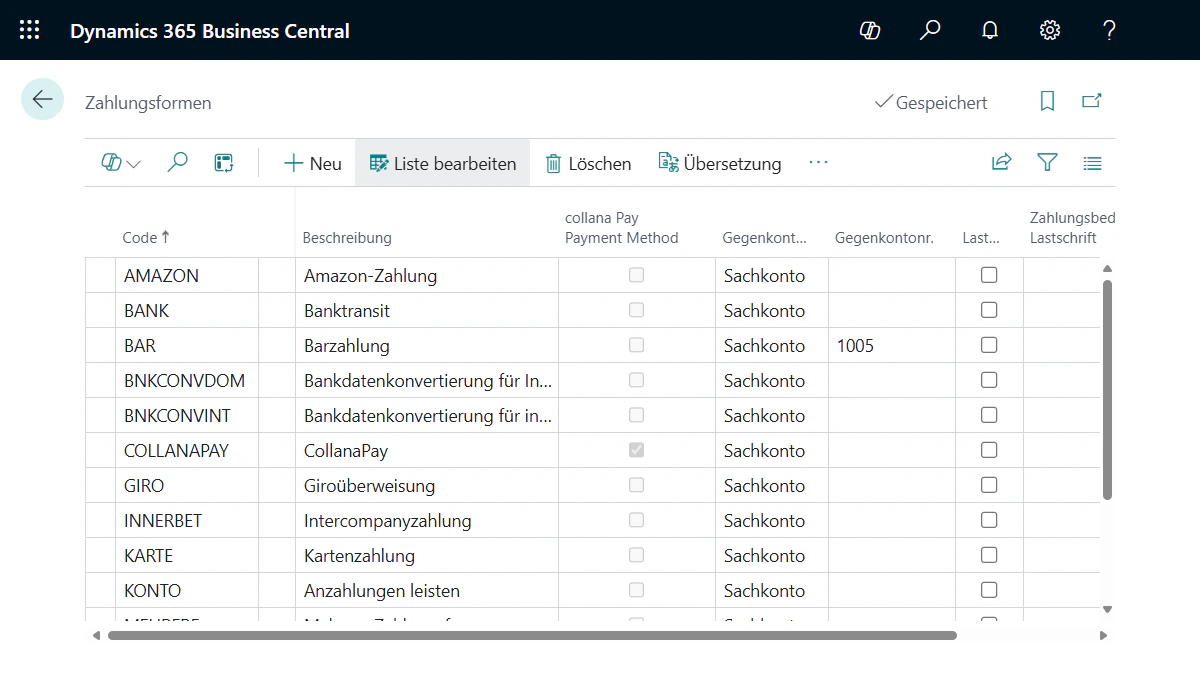Open the Lastschrift column header menu
The image size is (1200, 675).
coord(981,237)
